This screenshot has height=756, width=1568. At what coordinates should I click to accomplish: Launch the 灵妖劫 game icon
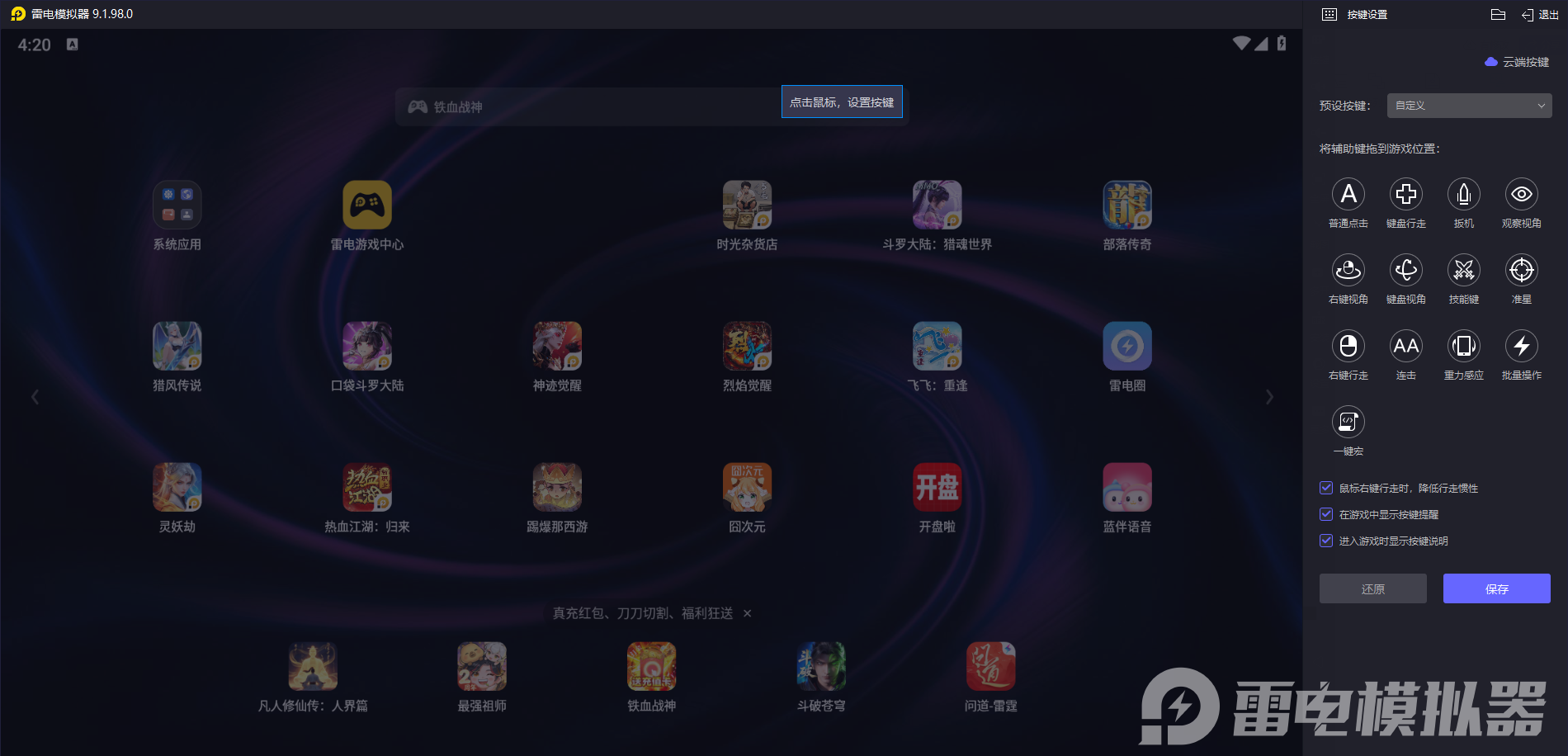177,487
